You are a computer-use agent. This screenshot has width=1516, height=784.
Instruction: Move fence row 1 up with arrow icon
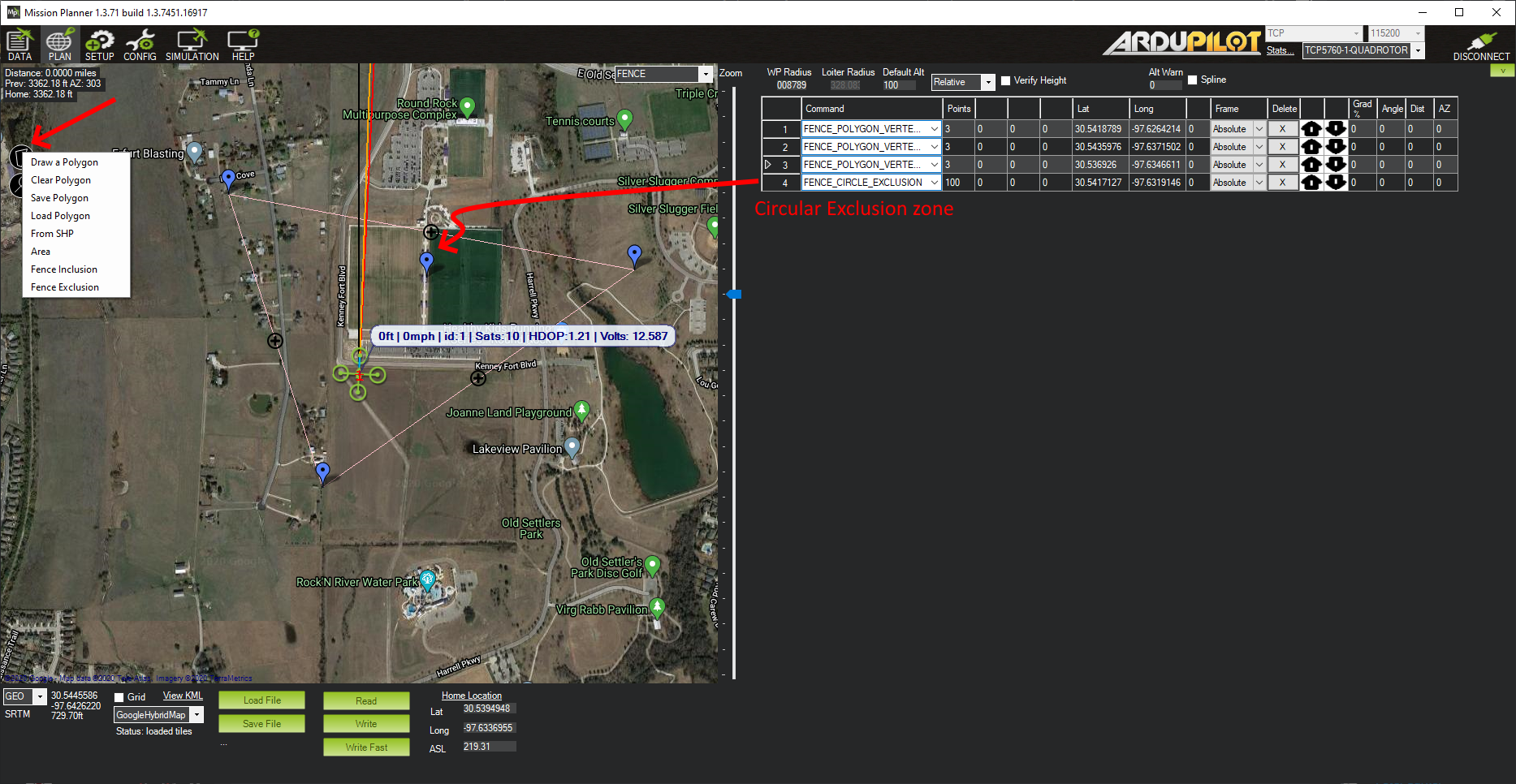point(1312,128)
